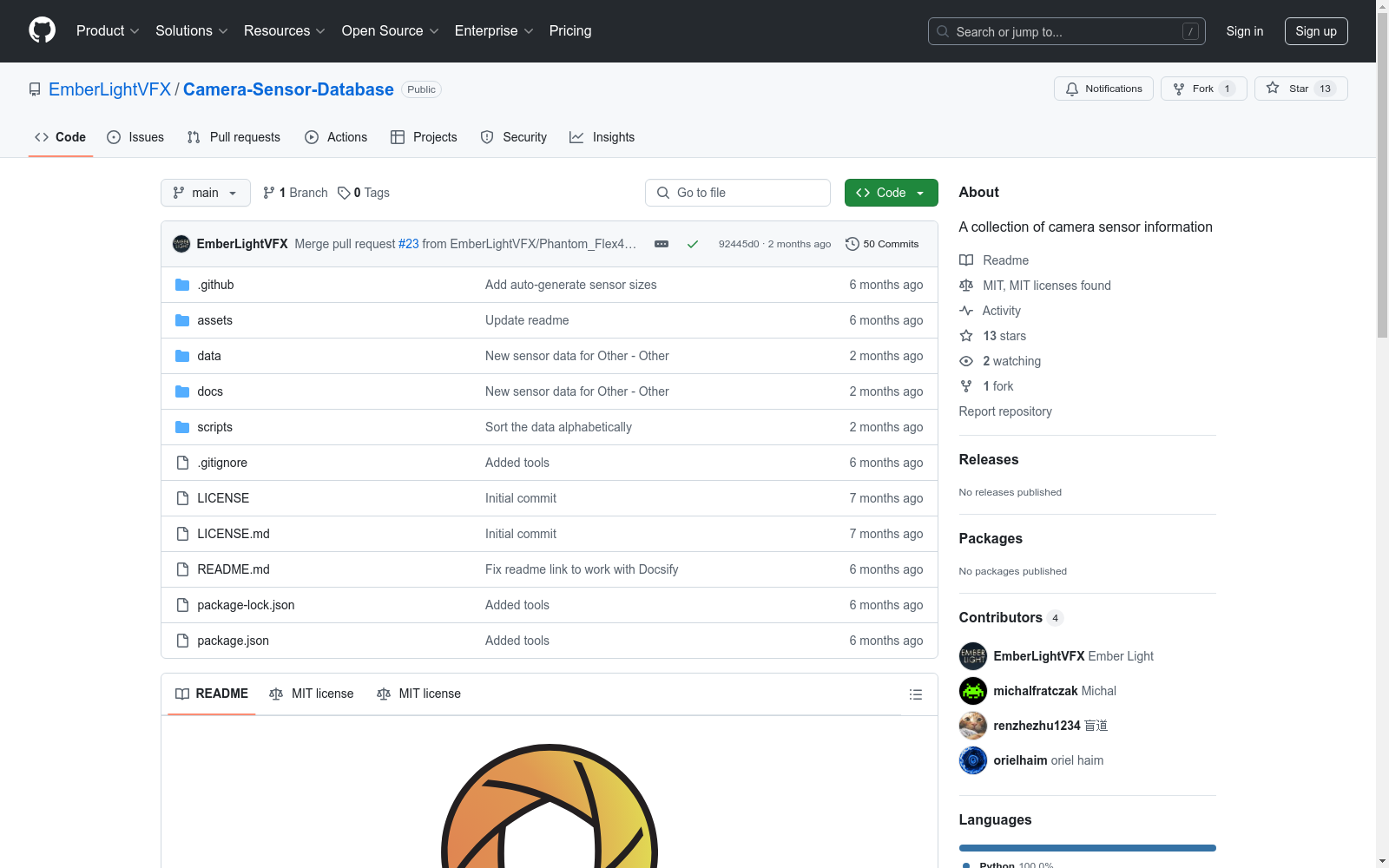Open the scripts folder
1389x868 pixels.
pyautogui.click(x=214, y=427)
